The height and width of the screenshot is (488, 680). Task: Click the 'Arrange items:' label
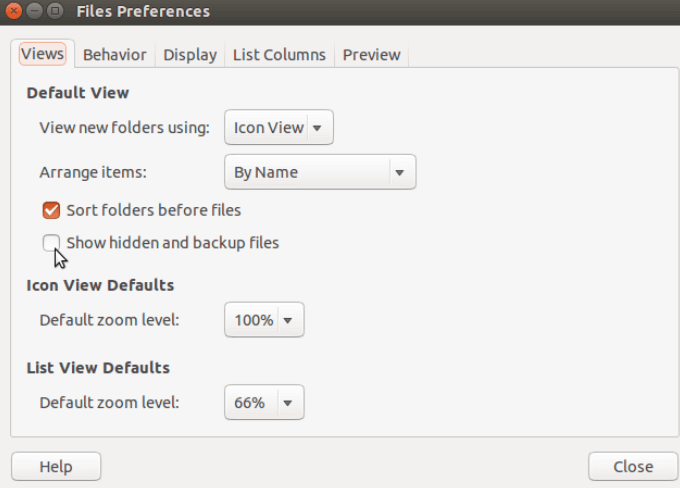pos(93,172)
